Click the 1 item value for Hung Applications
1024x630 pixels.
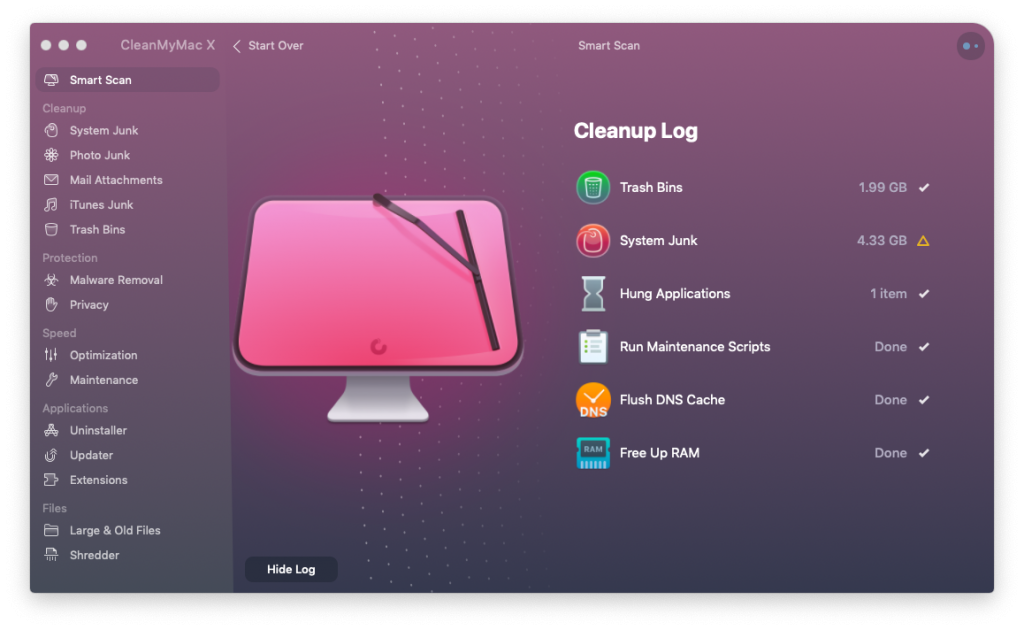888,293
